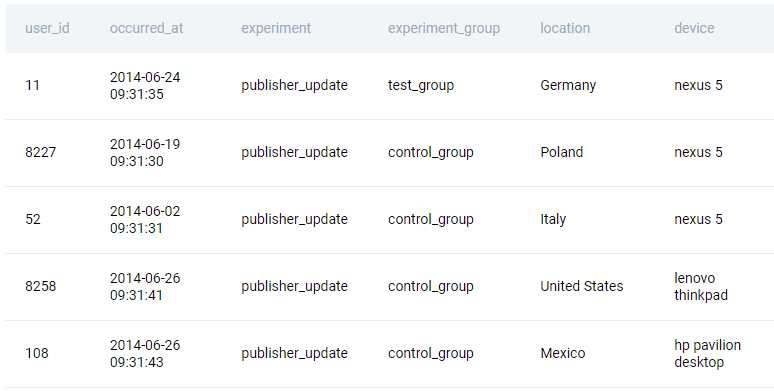Click the experiment column header
774x391 pixels.
[276, 28]
